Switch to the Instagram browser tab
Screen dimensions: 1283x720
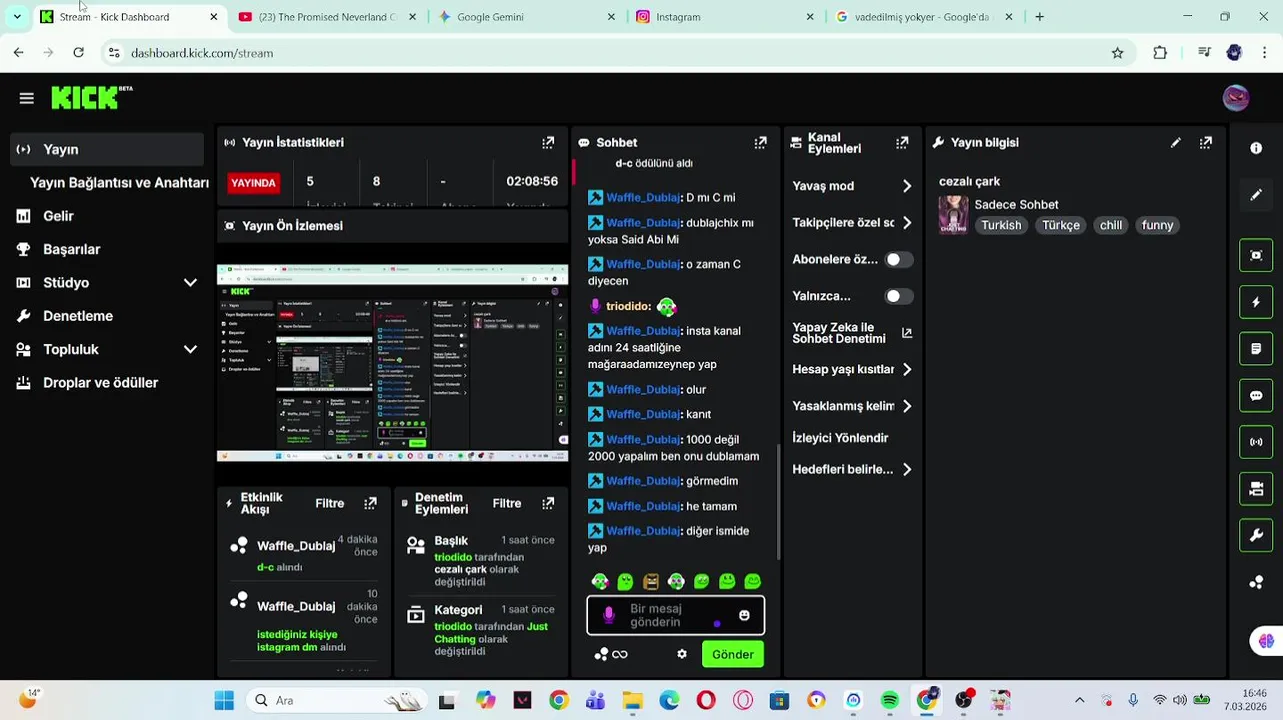(726, 17)
